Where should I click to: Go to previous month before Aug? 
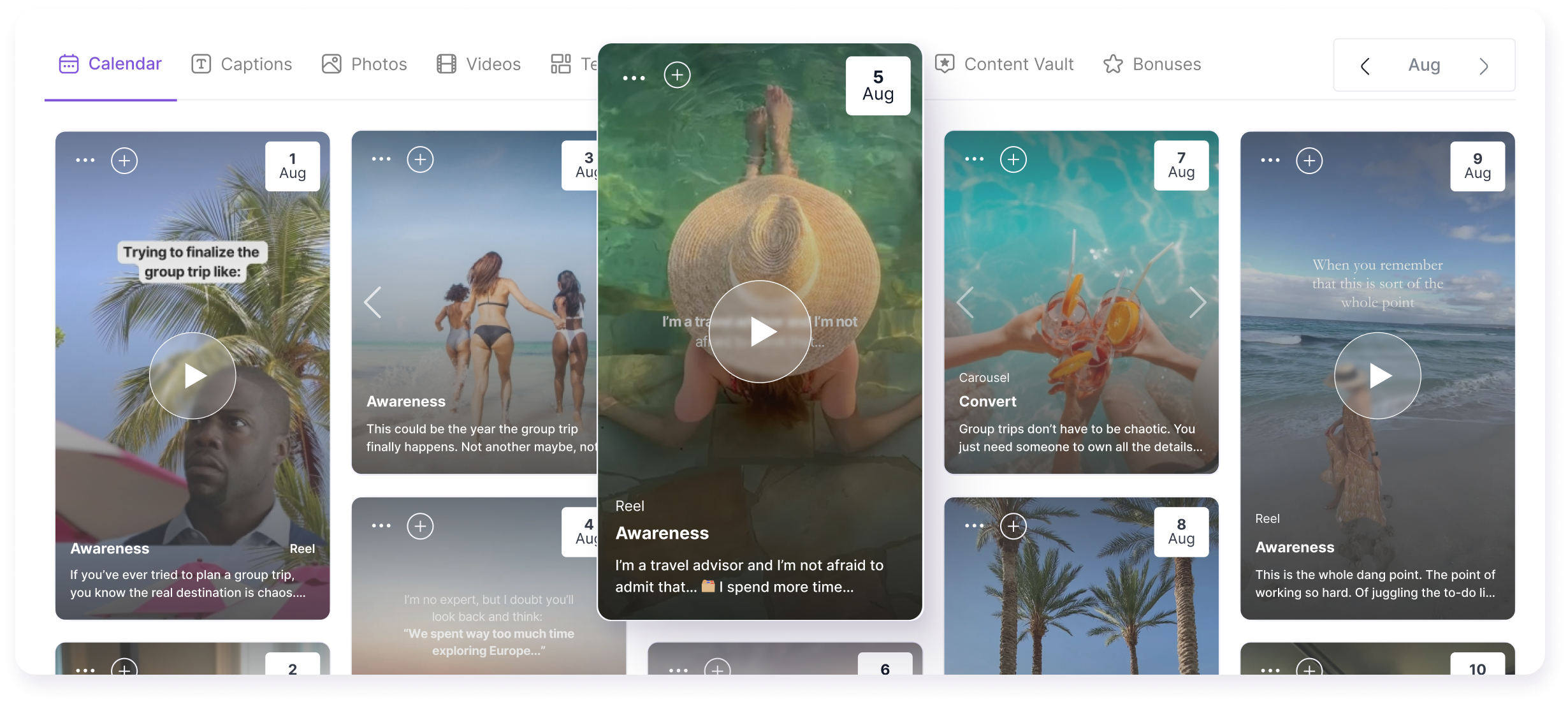pyautogui.click(x=1365, y=66)
